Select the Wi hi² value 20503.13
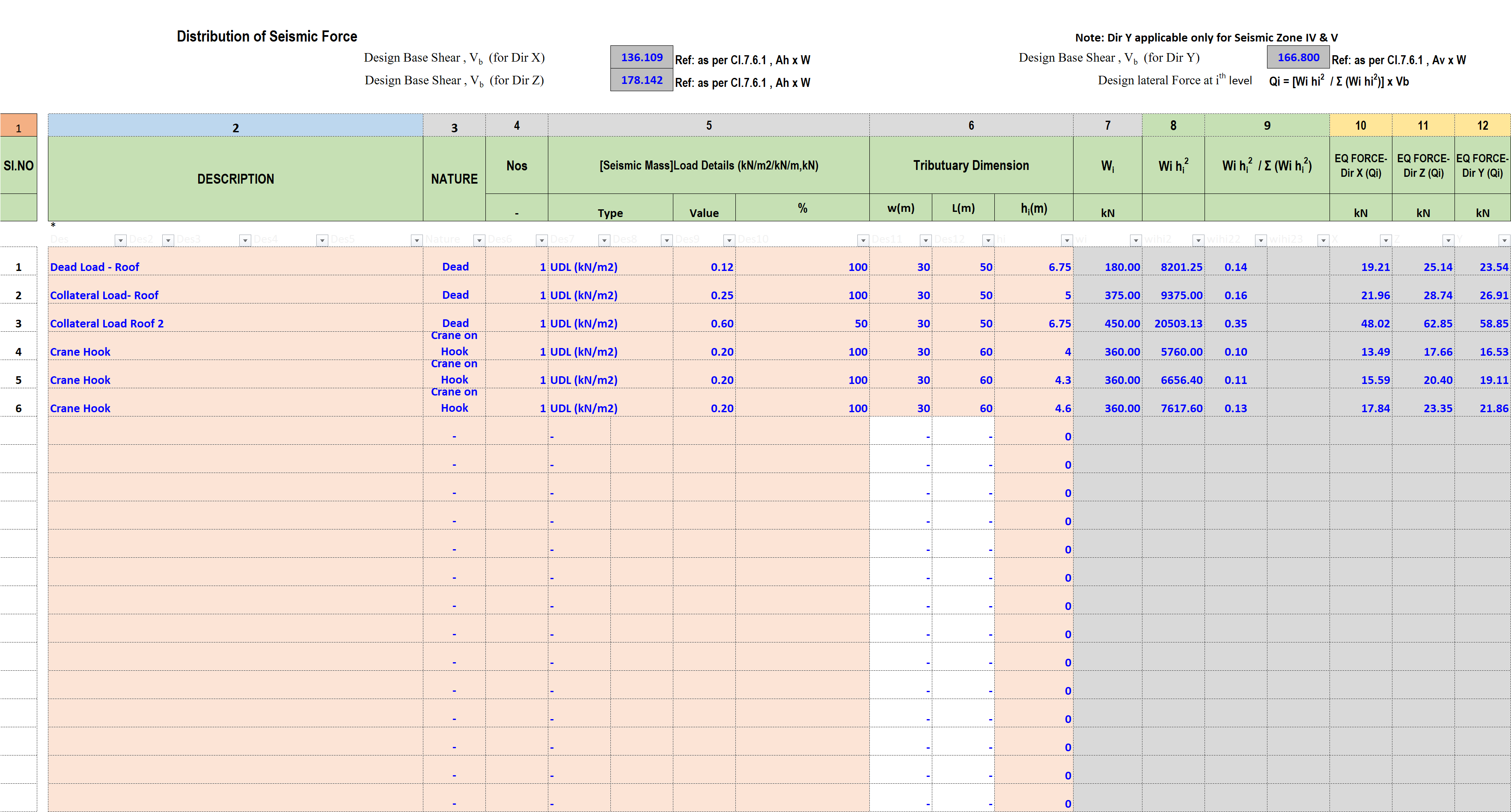Viewport: 1511px width, 812px height. [x=1173, y=318]
